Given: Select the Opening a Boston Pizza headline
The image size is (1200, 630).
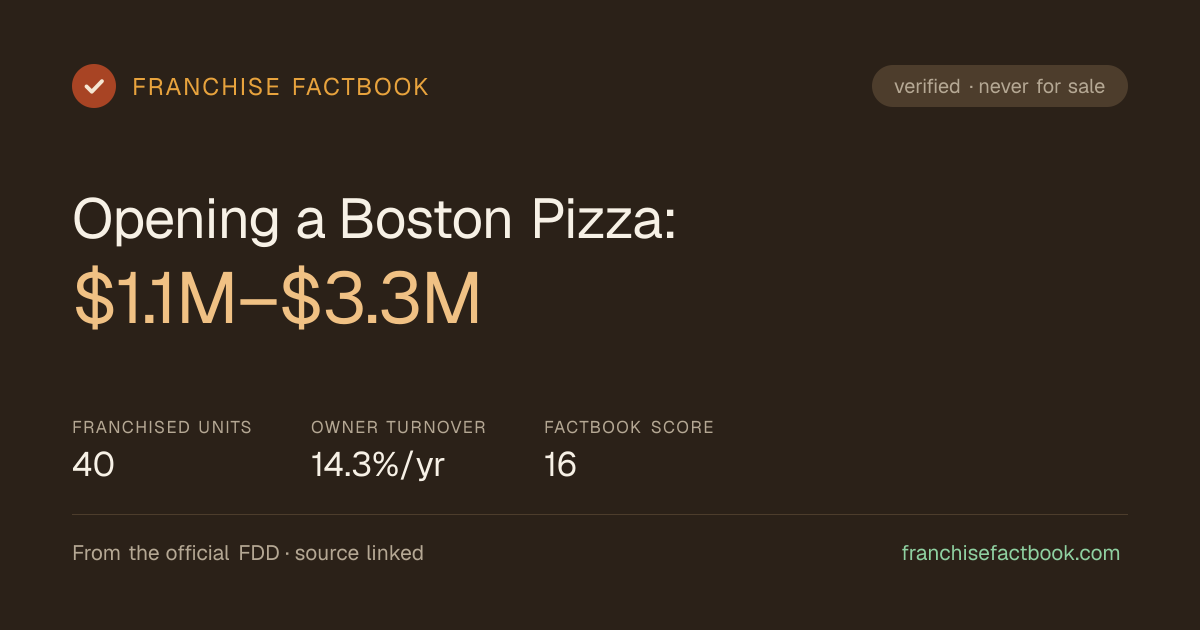Looking at the screenshot, I should tap(375, 218).
